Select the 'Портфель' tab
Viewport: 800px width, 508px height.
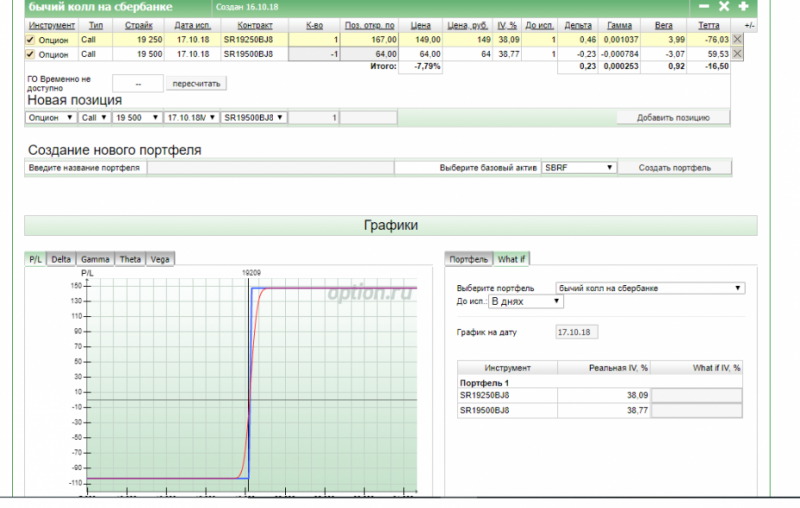click(468, 259)
